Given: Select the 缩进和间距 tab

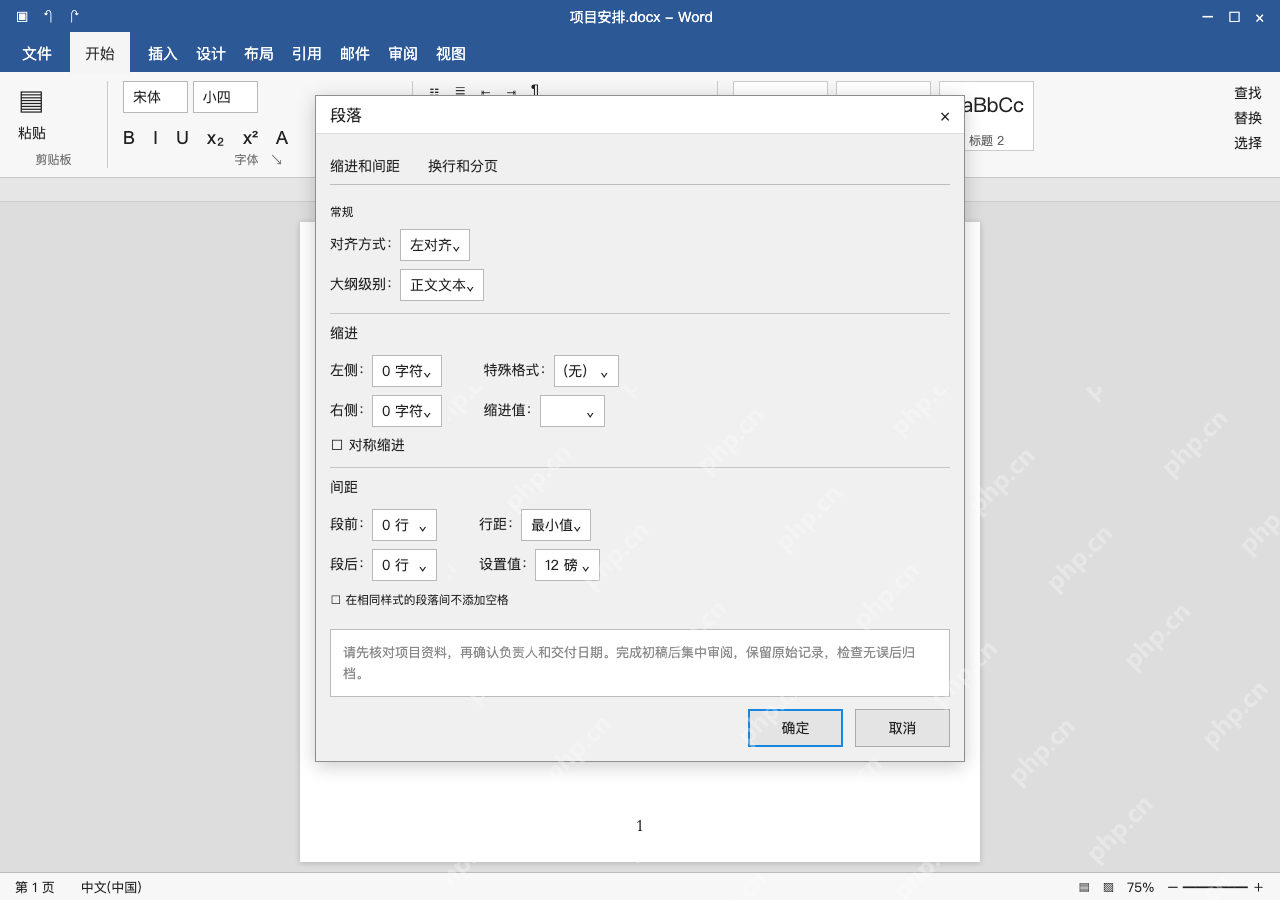Looking at the screenshot, I should coord(365,166).
